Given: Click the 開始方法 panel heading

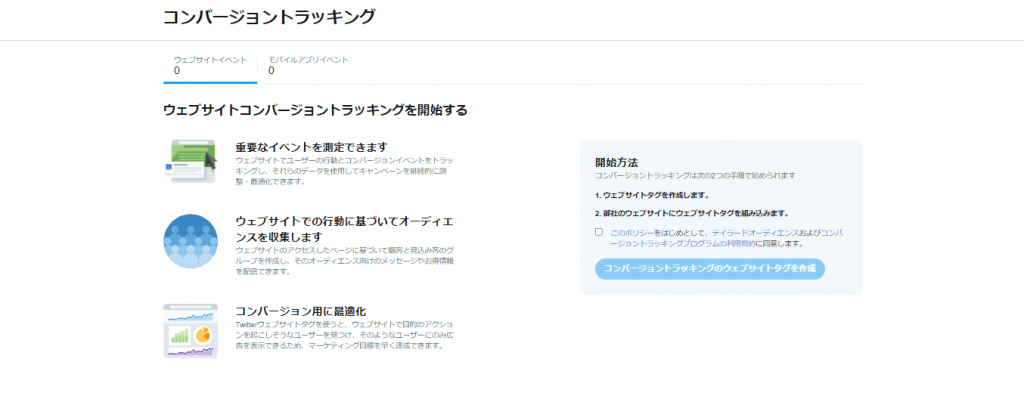Looking at the screenshot, I should [616, 162].
